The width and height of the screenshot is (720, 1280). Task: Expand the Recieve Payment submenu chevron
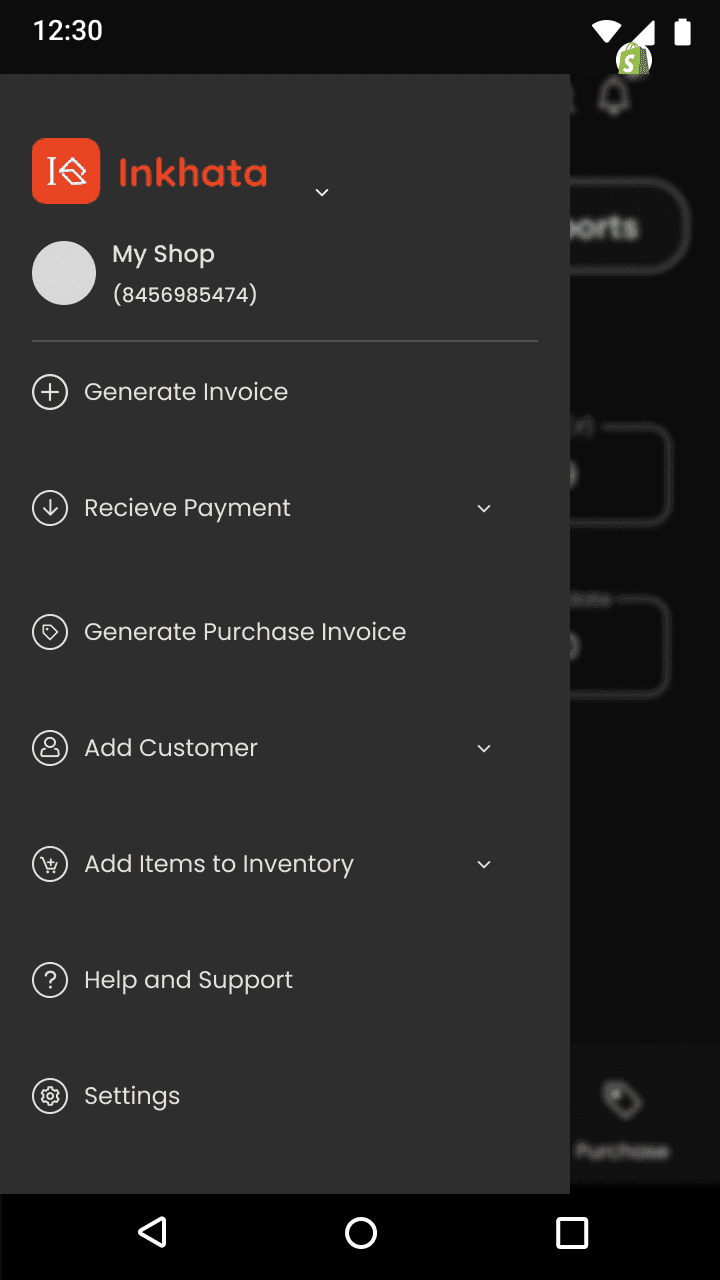click(x=484, y=509)
